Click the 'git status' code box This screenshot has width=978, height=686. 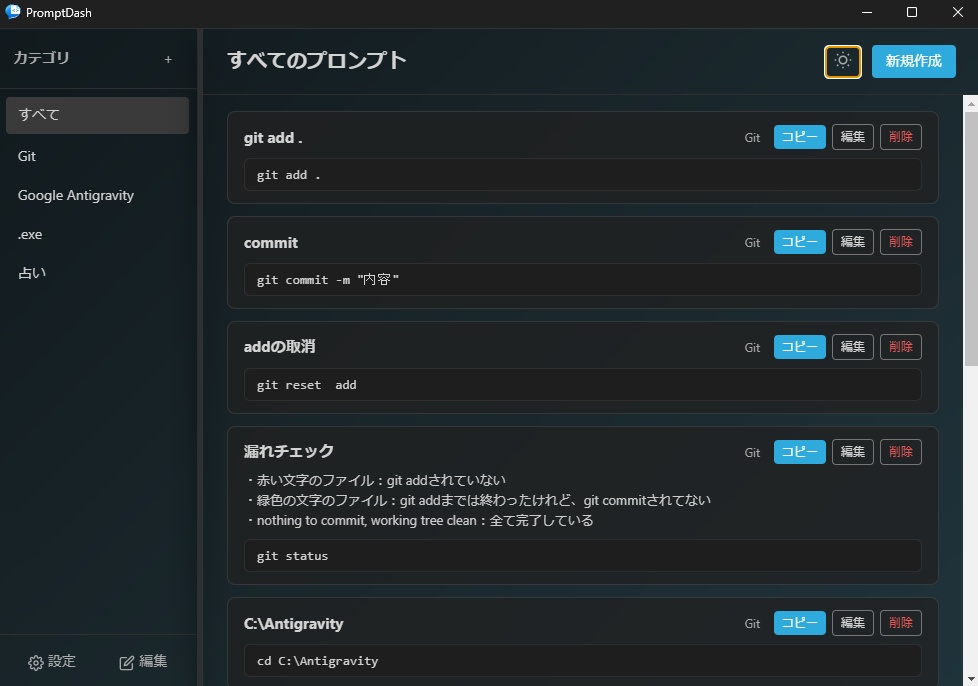[583, 556]
